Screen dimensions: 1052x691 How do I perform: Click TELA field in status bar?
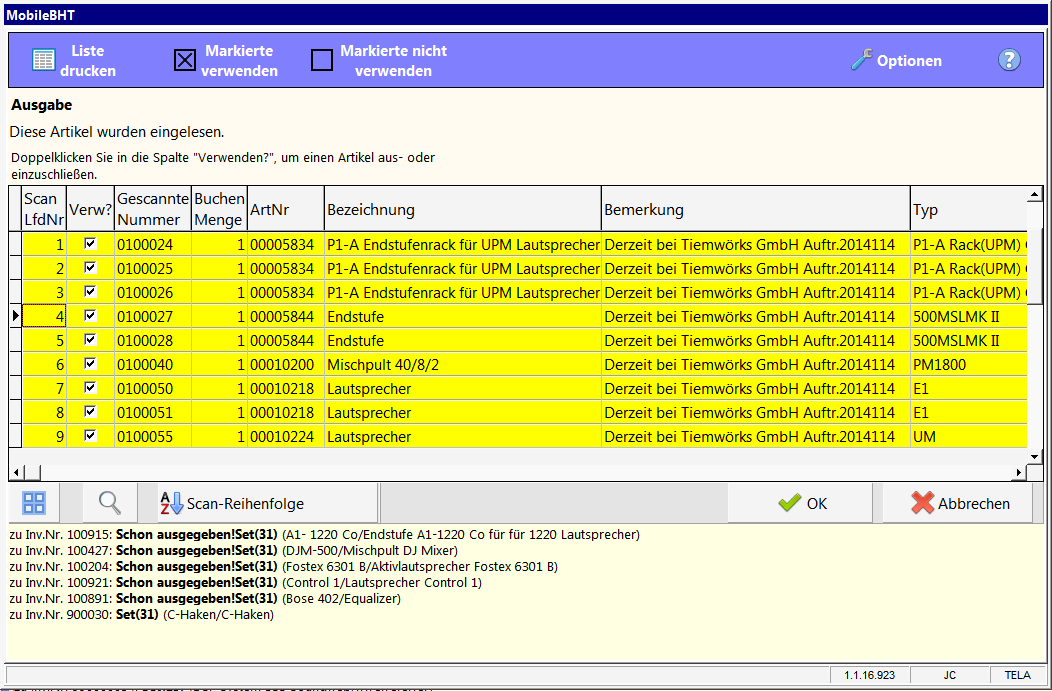pyautogui.click(x=1017, y=675)
